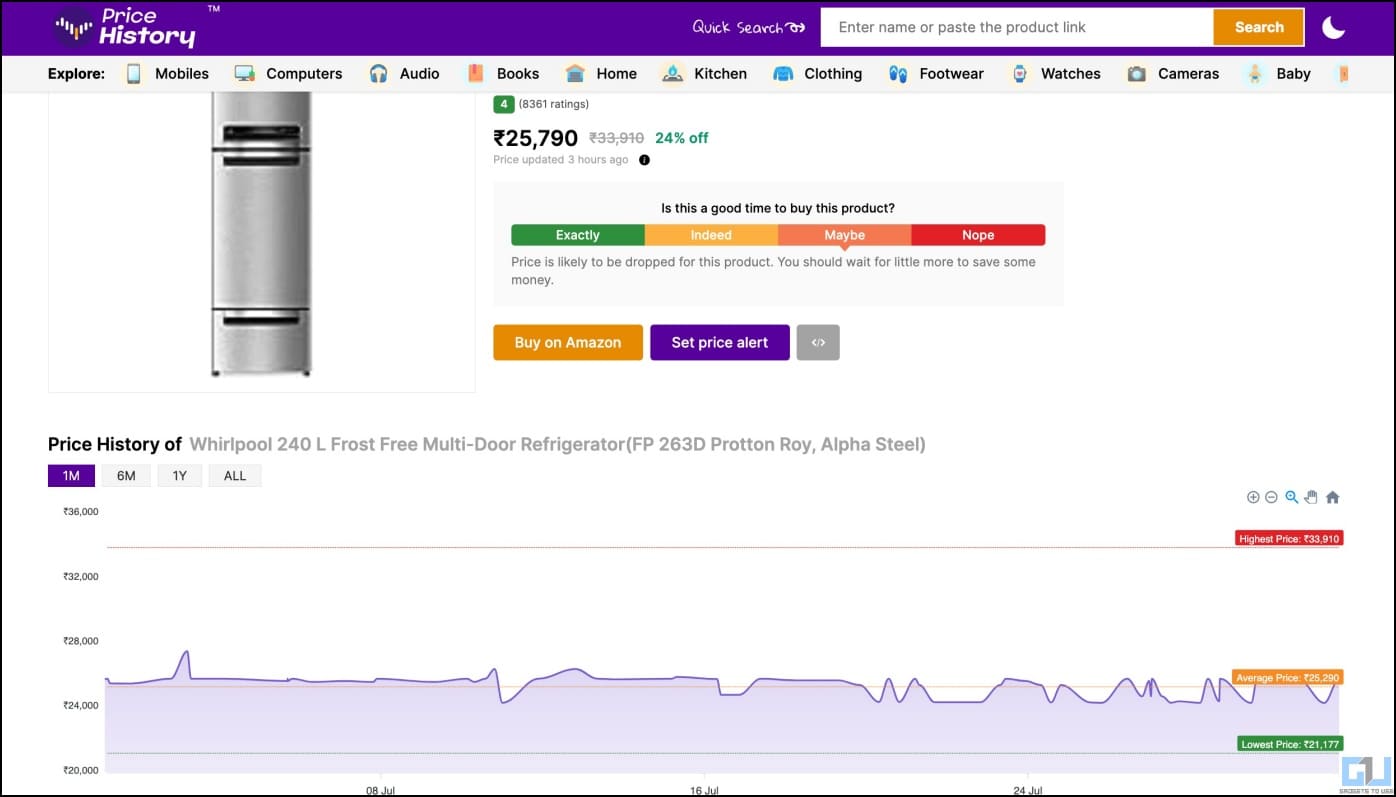Open the Baby category
Viewport: 1396px width, 797px height.
1293,74
